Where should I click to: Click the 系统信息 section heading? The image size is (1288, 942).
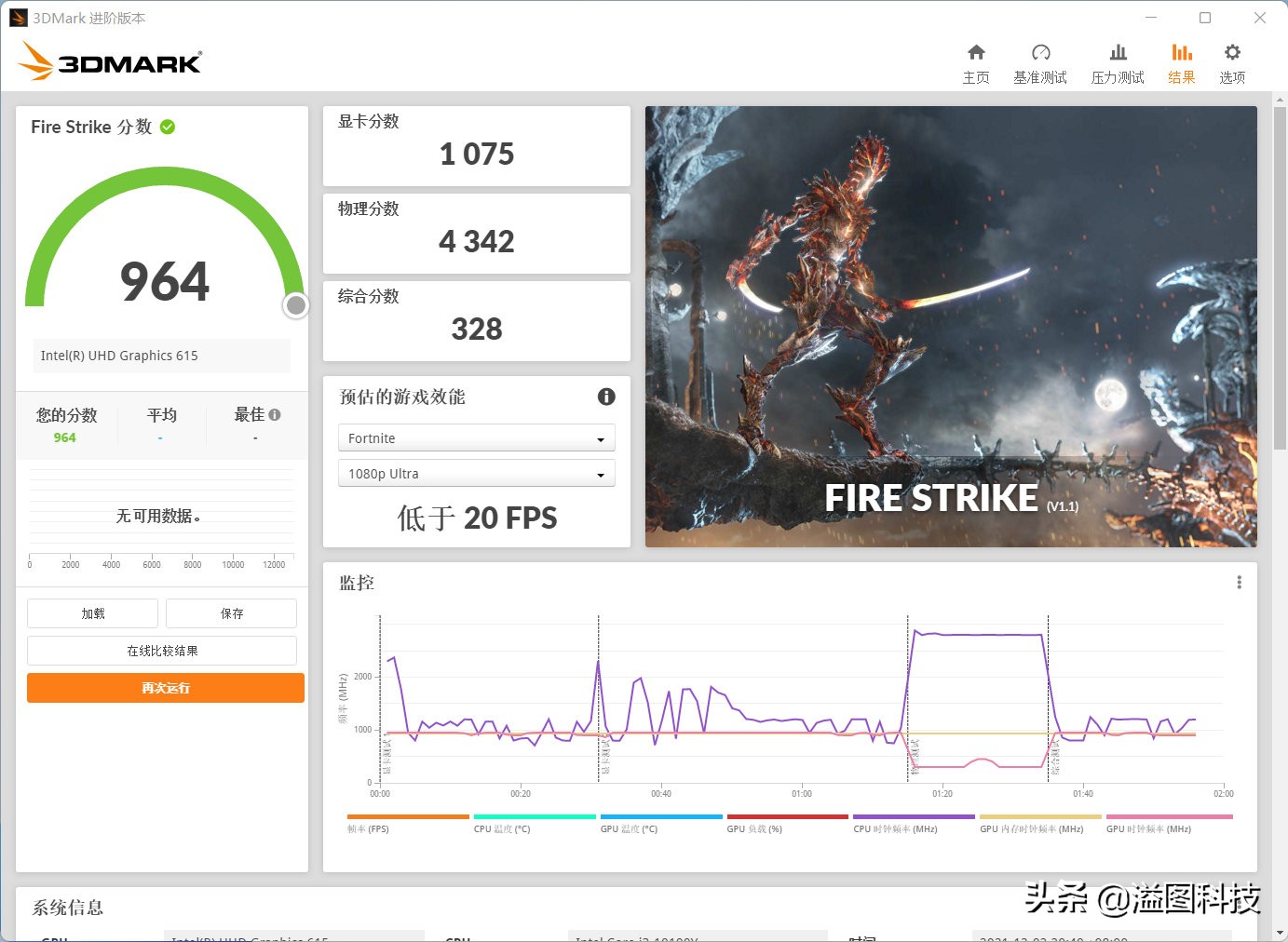68,908
